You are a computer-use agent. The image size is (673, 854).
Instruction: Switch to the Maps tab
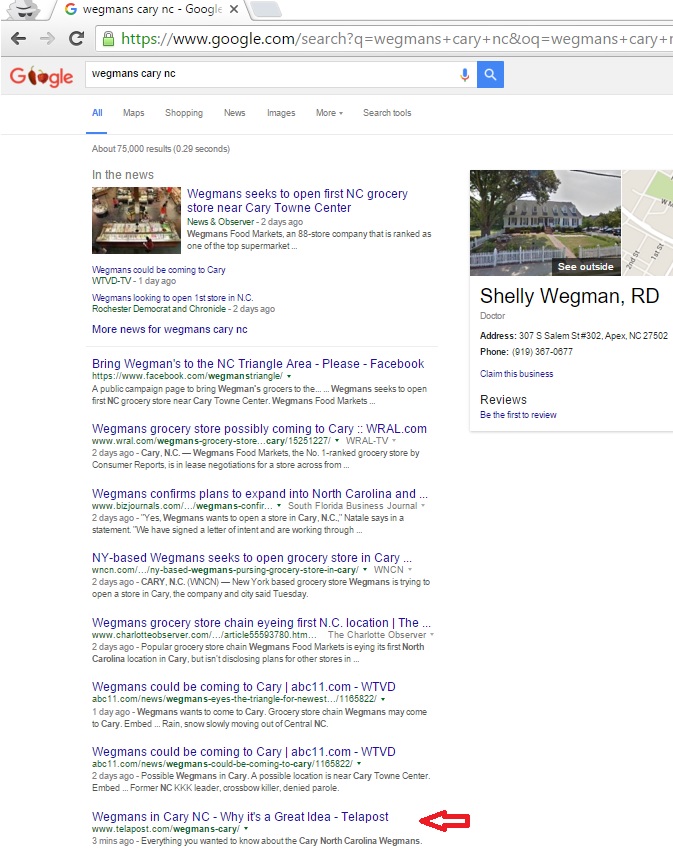133,113
